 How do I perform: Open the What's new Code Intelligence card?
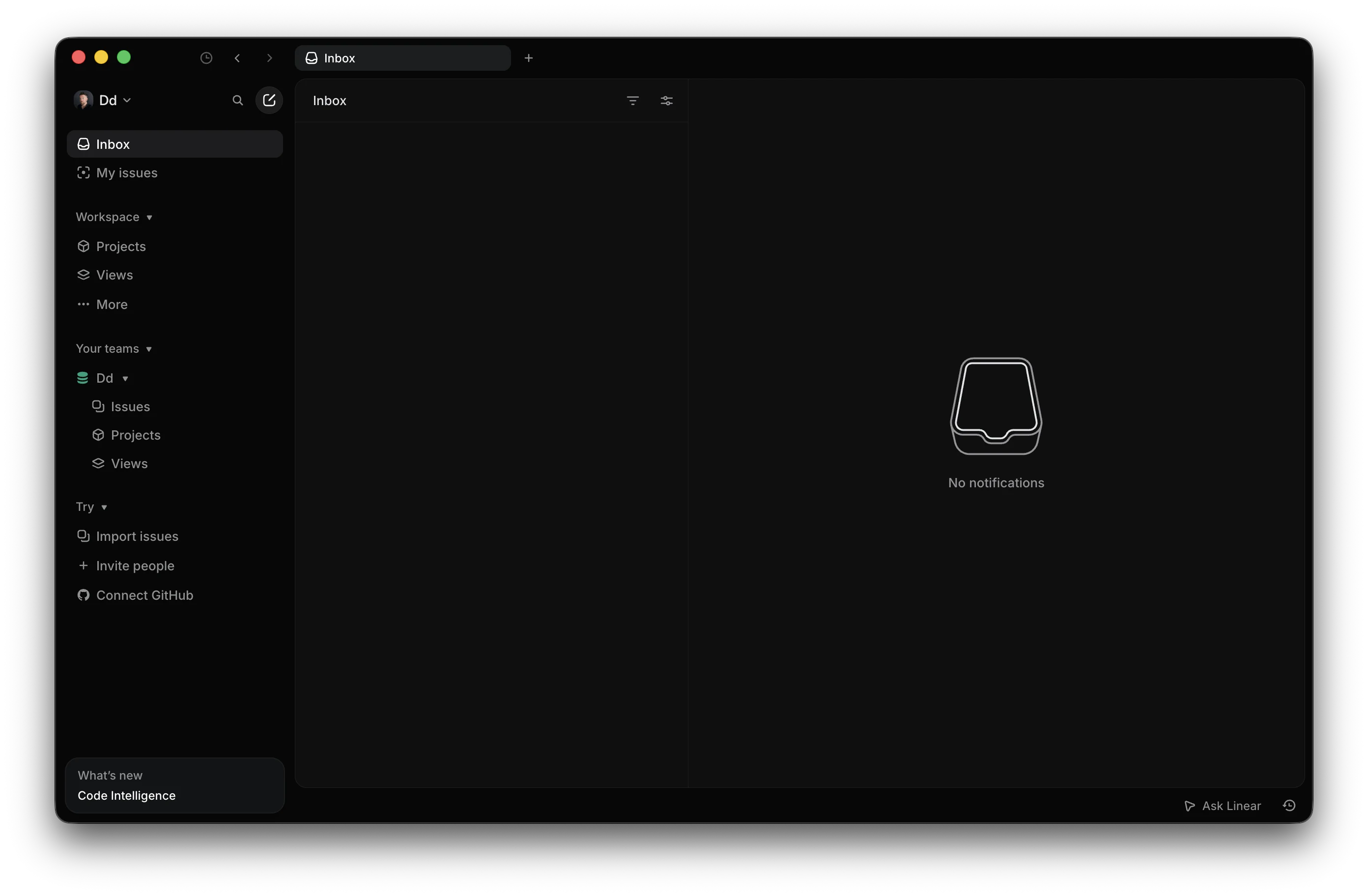[x=175, y=785]
